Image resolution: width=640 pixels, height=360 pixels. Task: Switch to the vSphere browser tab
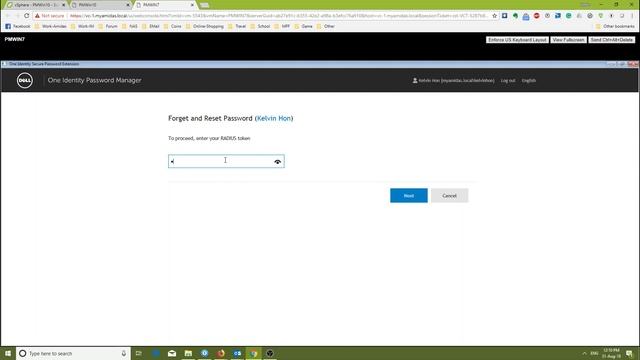[x=35, y=5]
